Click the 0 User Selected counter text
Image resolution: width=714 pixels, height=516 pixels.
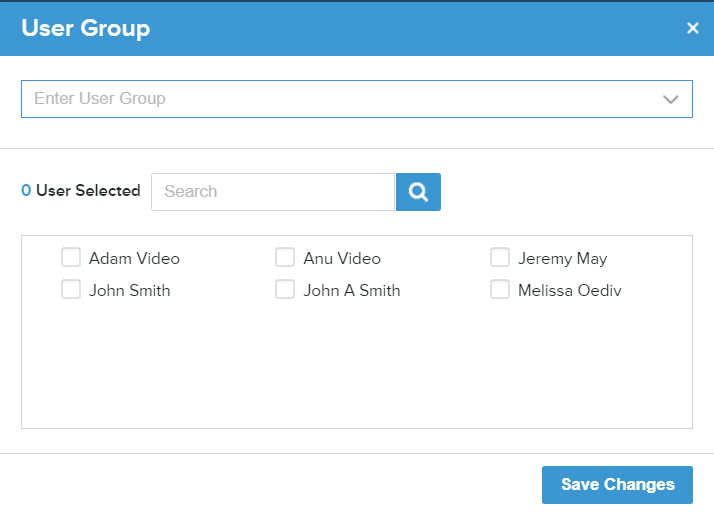81,191
